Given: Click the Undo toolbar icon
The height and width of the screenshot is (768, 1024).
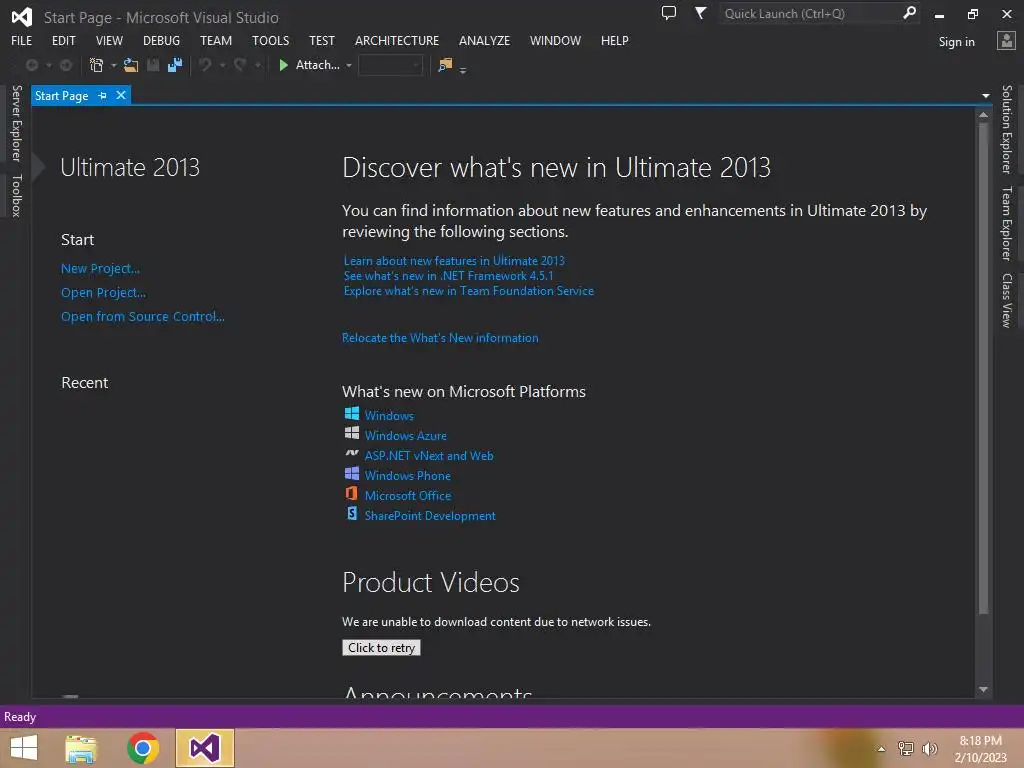Looking at the screenshot, I should [205, 65].
